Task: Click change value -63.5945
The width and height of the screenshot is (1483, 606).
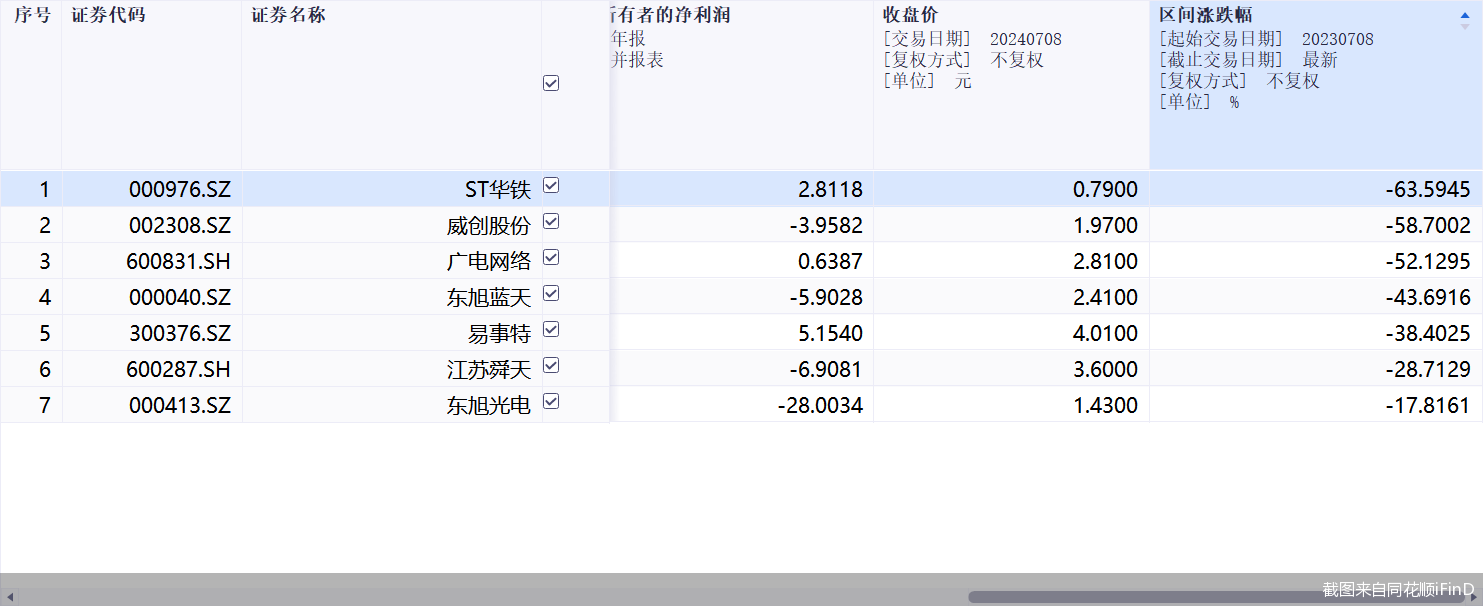Action: click(x=1428, y=190)
